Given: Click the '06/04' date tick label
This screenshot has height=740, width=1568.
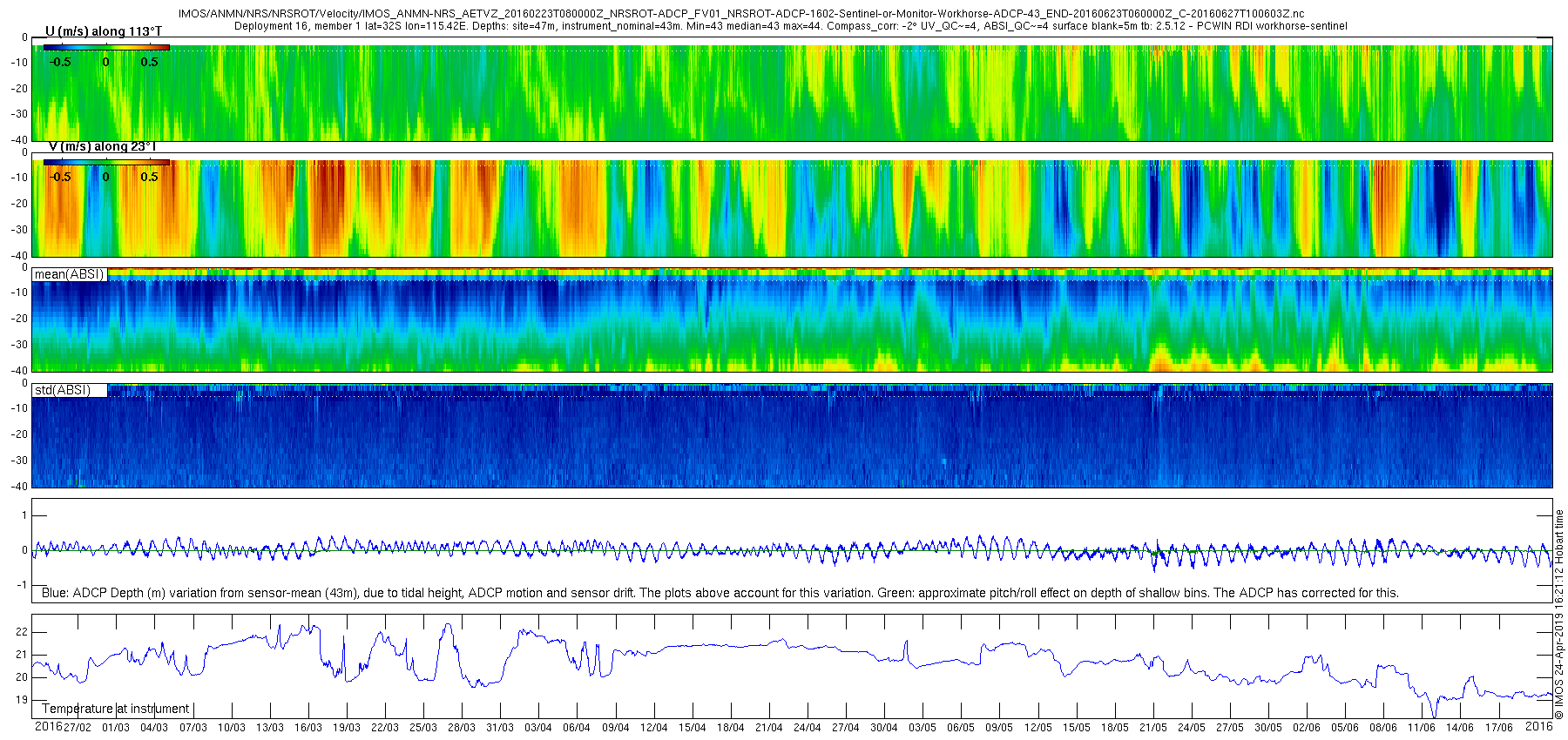Looking at the screenshot, I should click(x=577, y=728).
